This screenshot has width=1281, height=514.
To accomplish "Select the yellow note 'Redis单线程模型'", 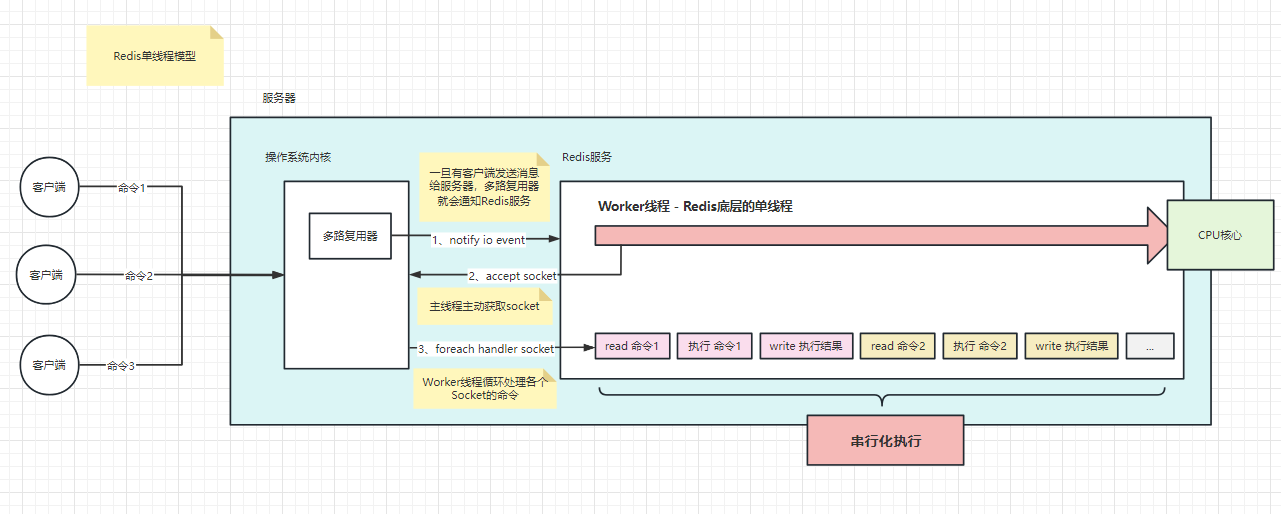I will pyautogui.click(x=155, y=56).
